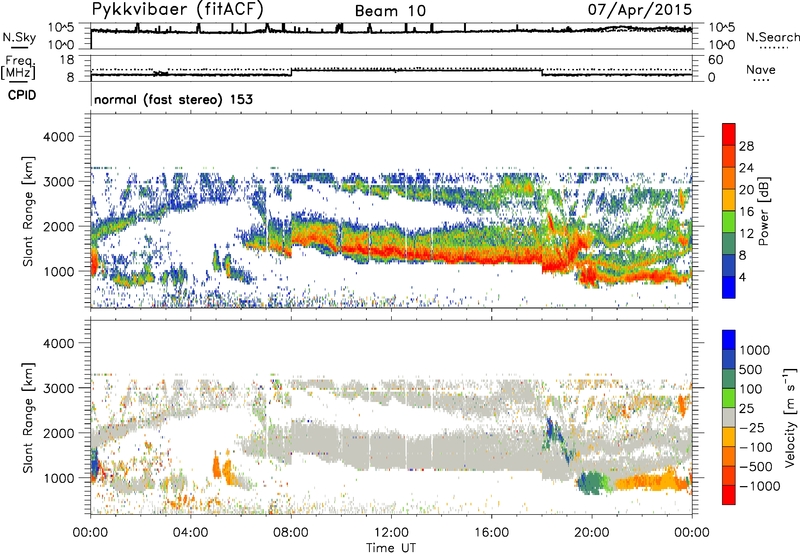The height and width of the screenshot is (554, 800).
Task: Click the red top segment of Power color bar
Action: coord(729,134)
